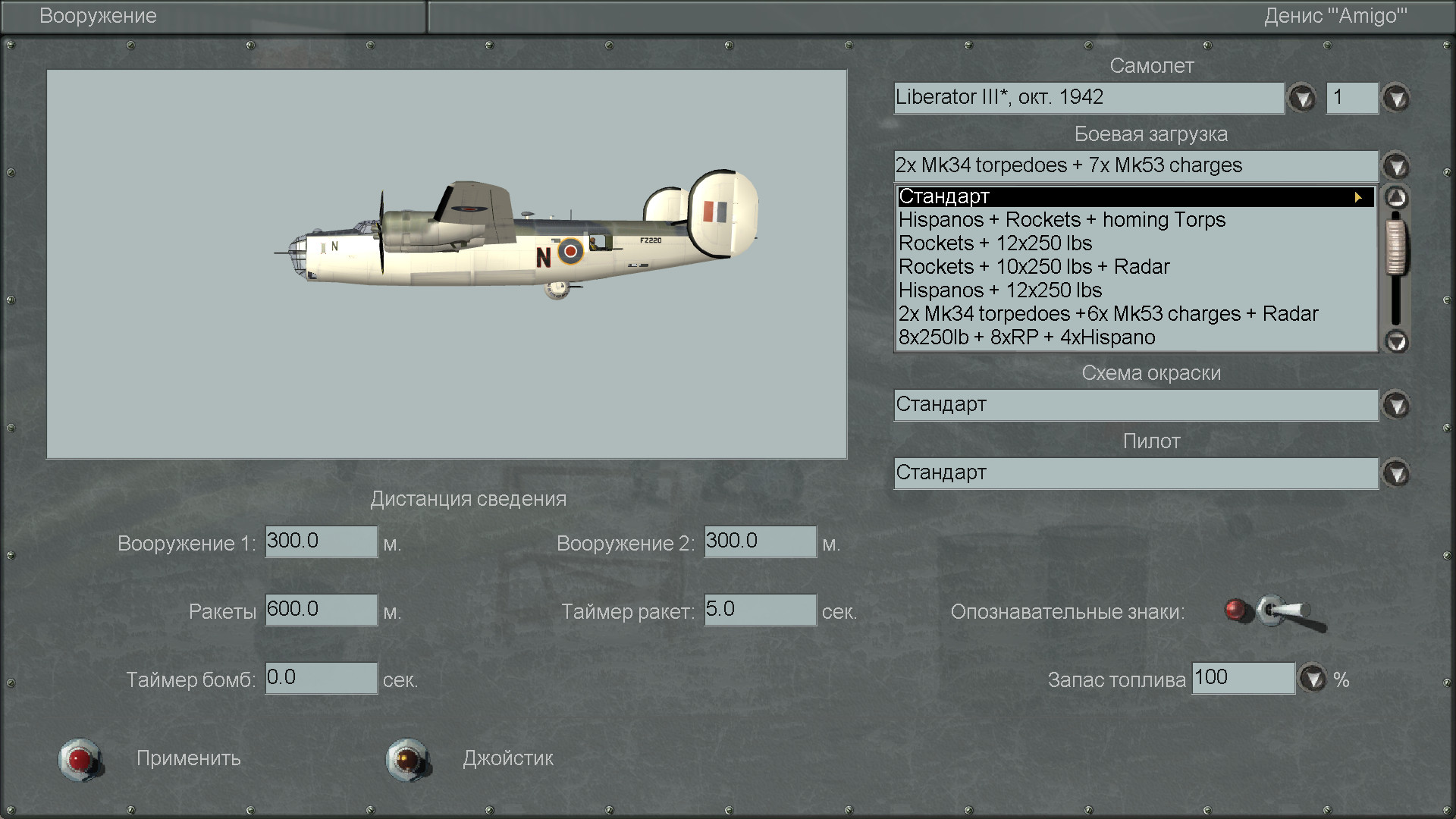
Task: Click the Liberator aircraft preview image
Action: click(x=516, y=237)
